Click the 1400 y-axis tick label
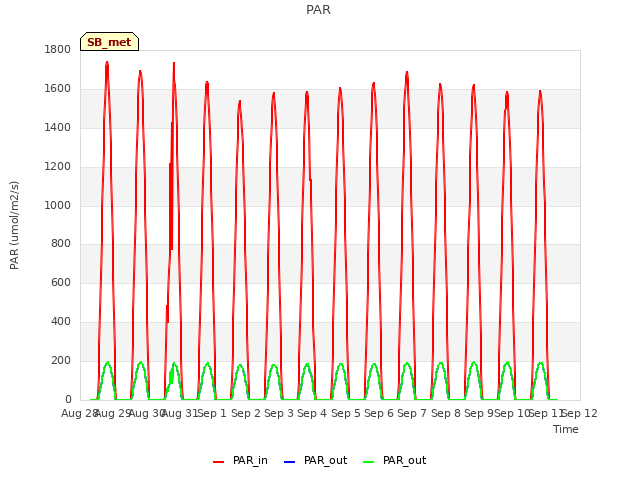 (x=58, y=128)
